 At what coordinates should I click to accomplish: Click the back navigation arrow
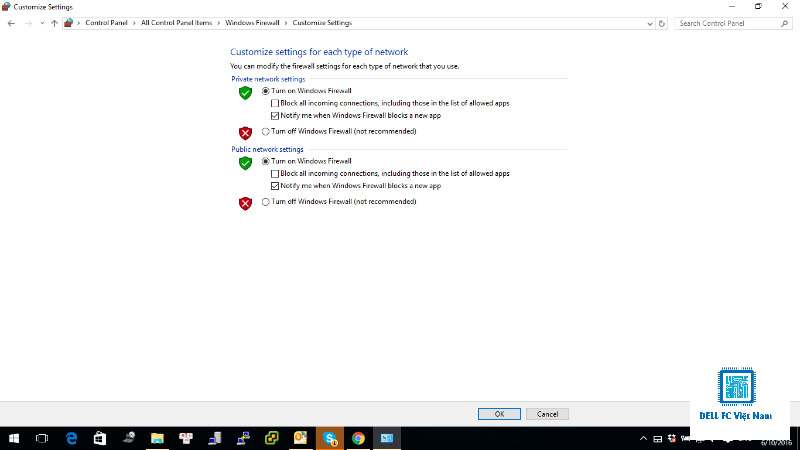tap(11, 23)
